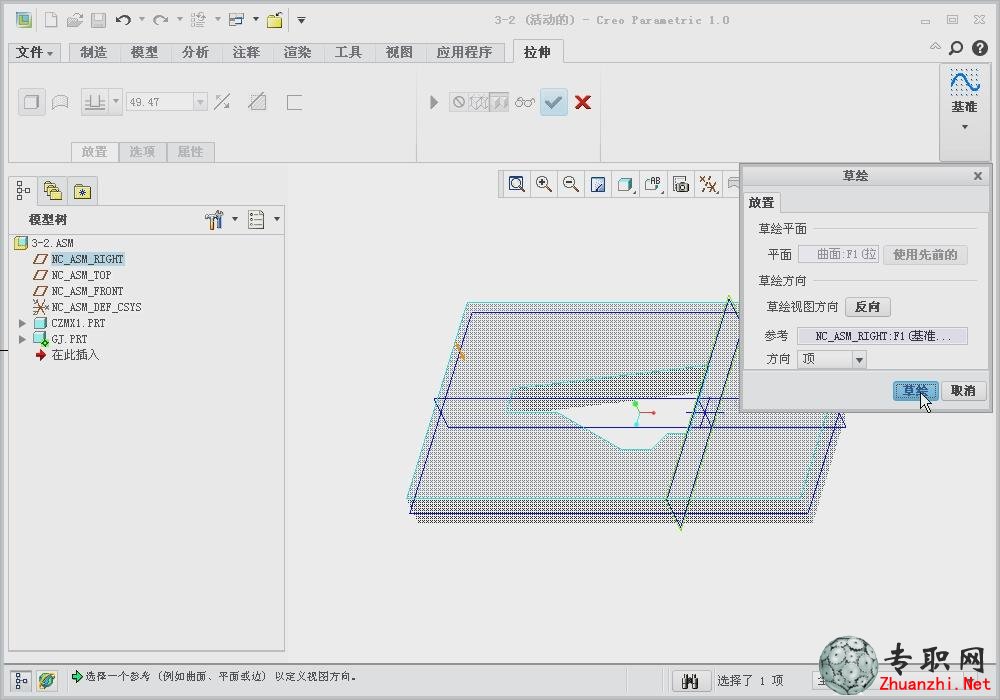The image size is (1000, 700).
Task: Click the depth type blind icon
Action: tap(95, 102)
